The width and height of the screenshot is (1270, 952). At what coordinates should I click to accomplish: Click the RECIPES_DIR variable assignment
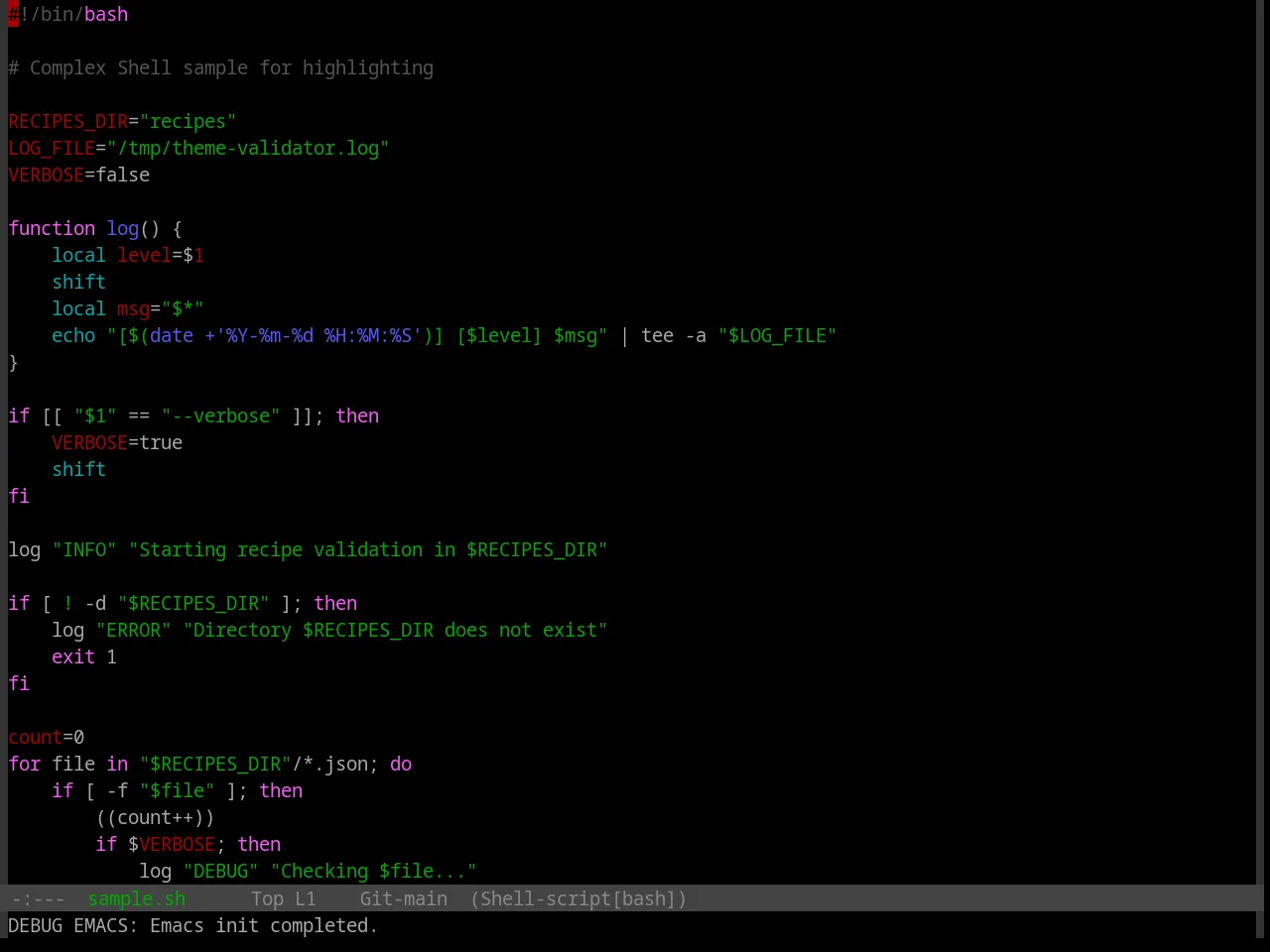(122, 121)
